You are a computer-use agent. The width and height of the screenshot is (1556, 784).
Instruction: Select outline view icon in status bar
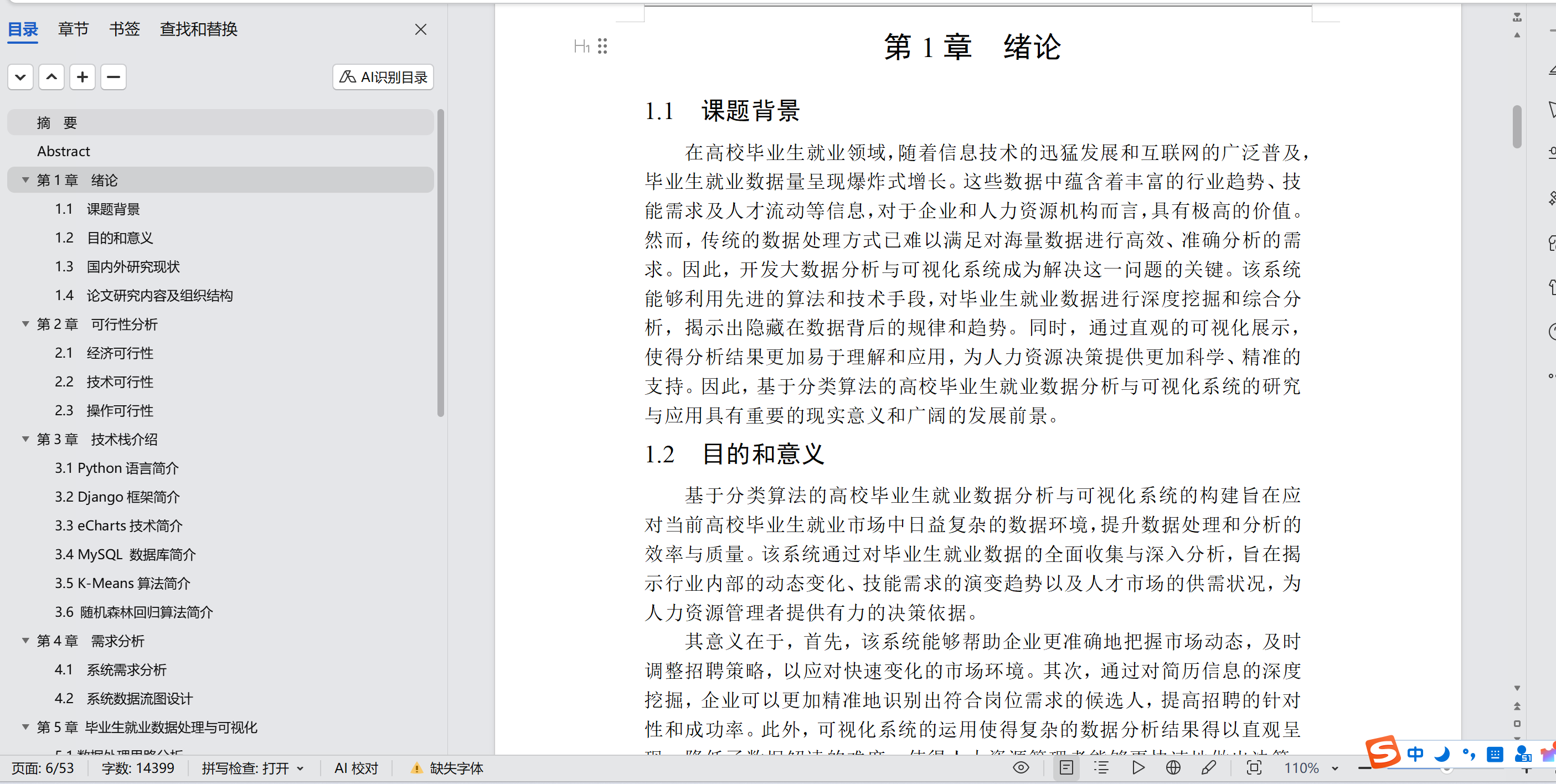(x=1102, y=768)
